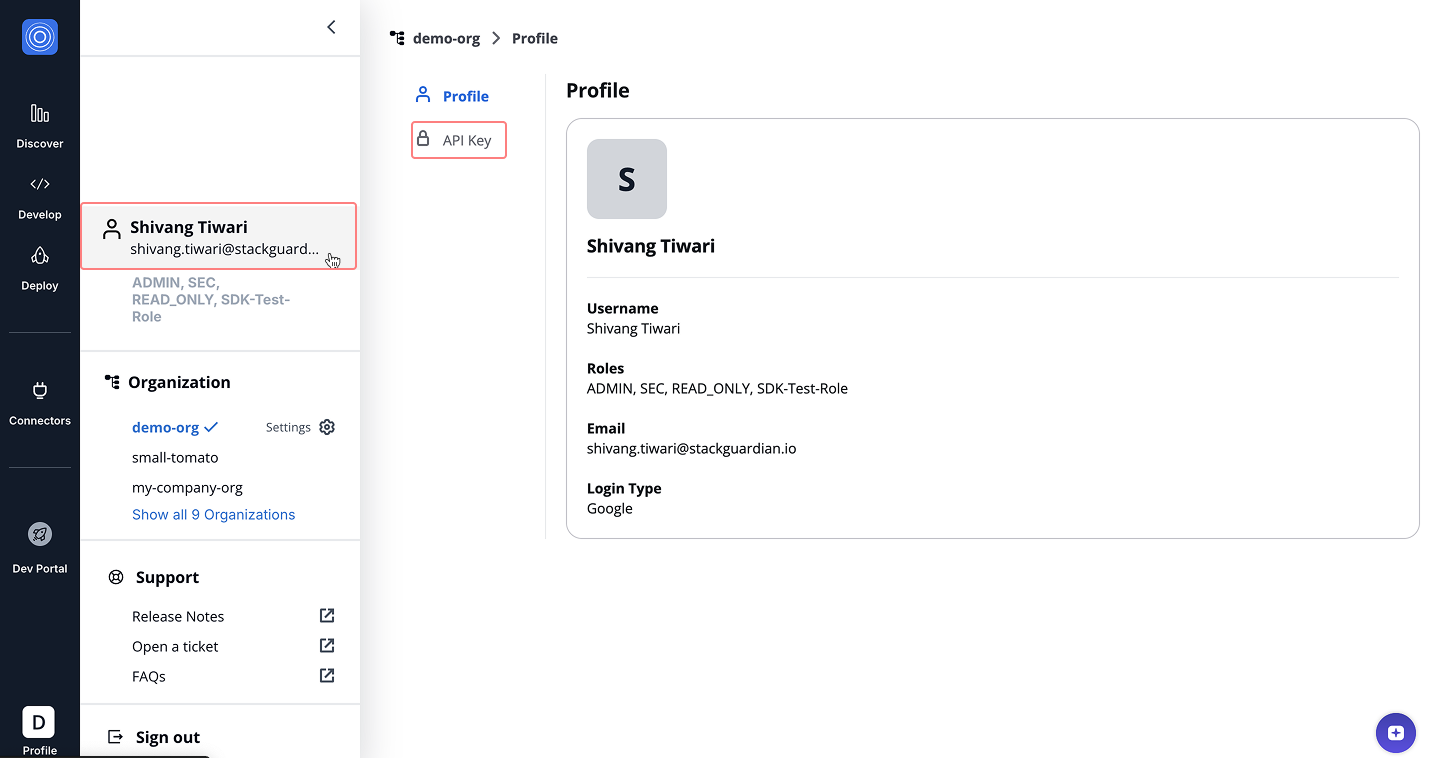Click the S avatar thumbnail
The image size is (1440, 758).
pos(627,179)
